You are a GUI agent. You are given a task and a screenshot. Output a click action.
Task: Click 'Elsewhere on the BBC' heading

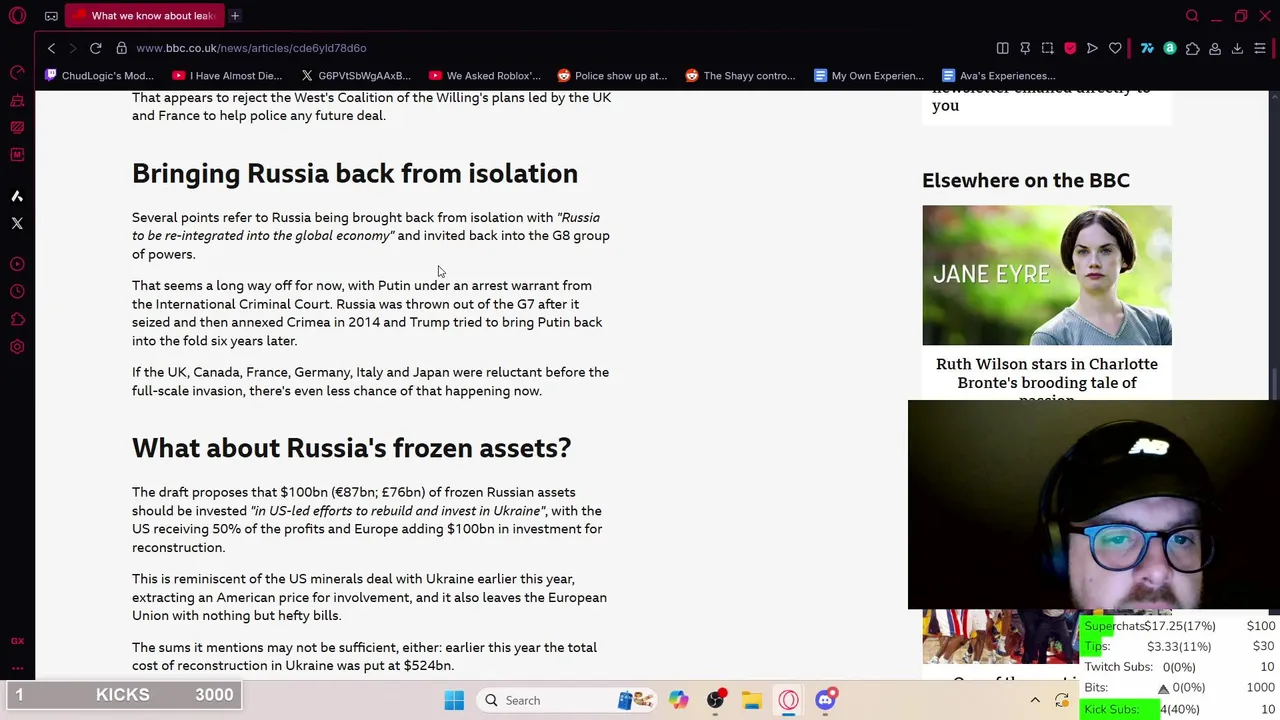pyautogui.click(x=1026, y=181)
